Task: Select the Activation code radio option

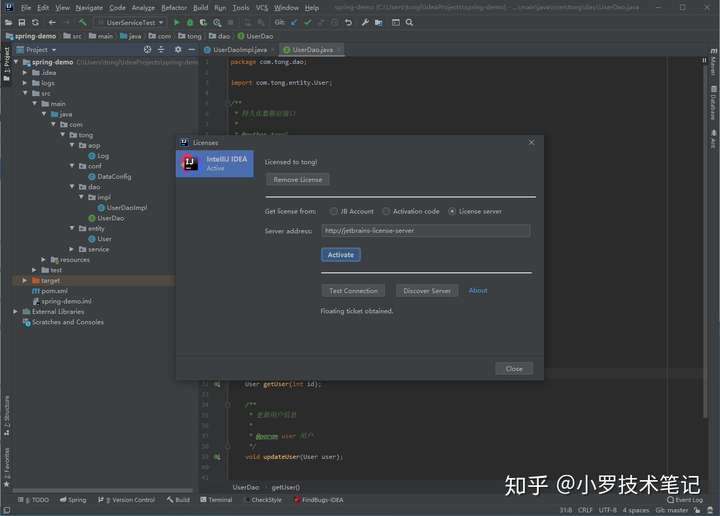Action: 411,211
